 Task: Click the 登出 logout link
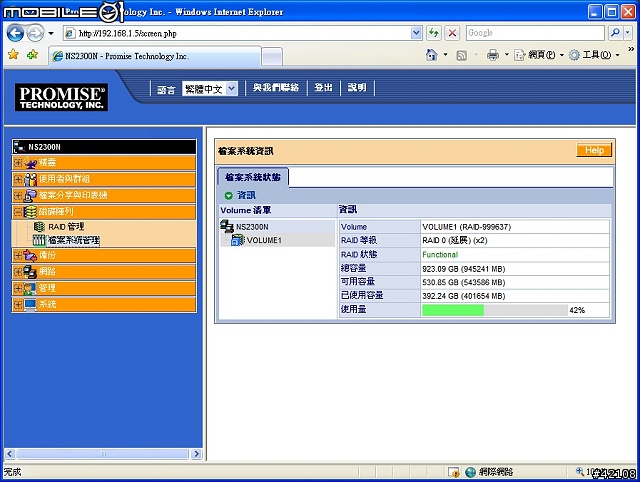323,88
